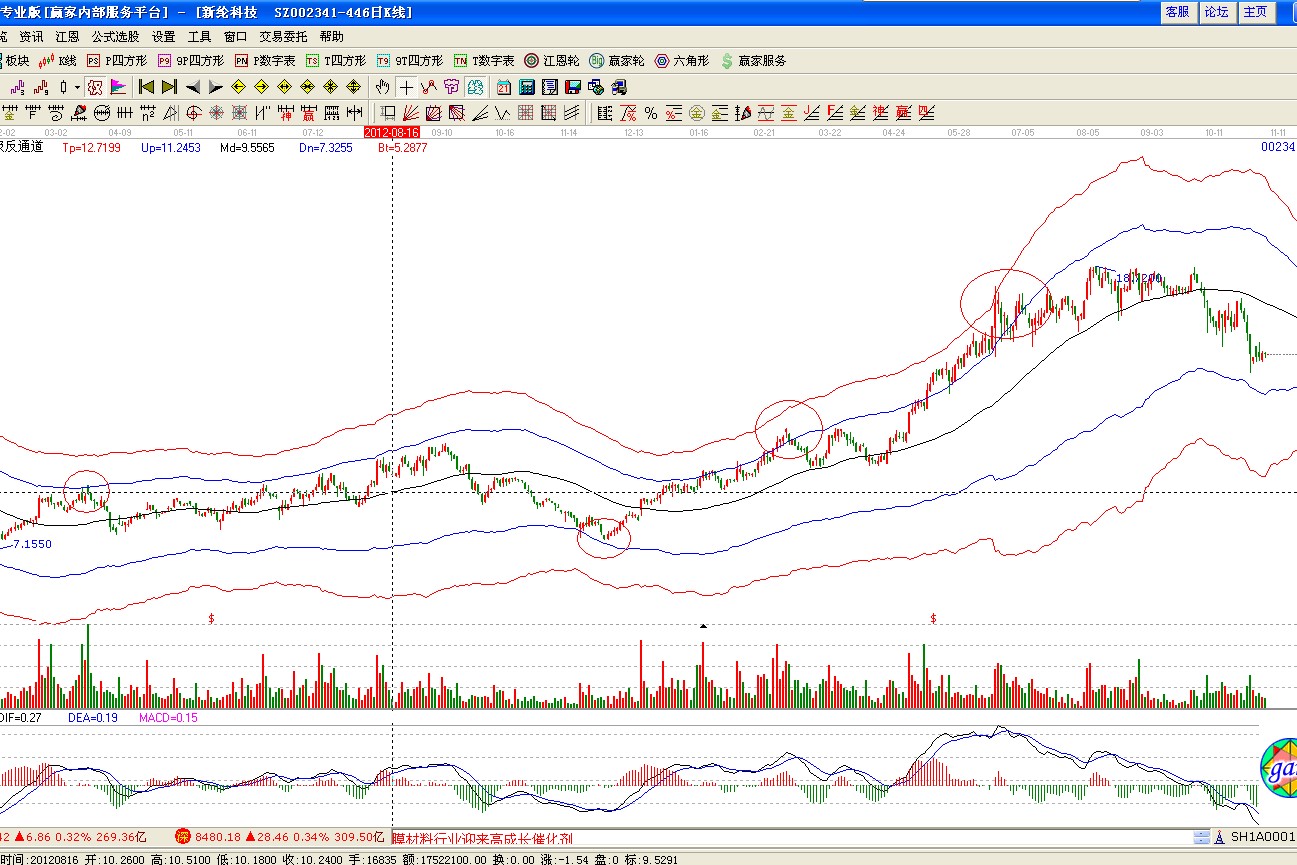Open the 公式选股 menu
Image resolution: width=1297 pixels, height=865 pixels.
(115, 36)
